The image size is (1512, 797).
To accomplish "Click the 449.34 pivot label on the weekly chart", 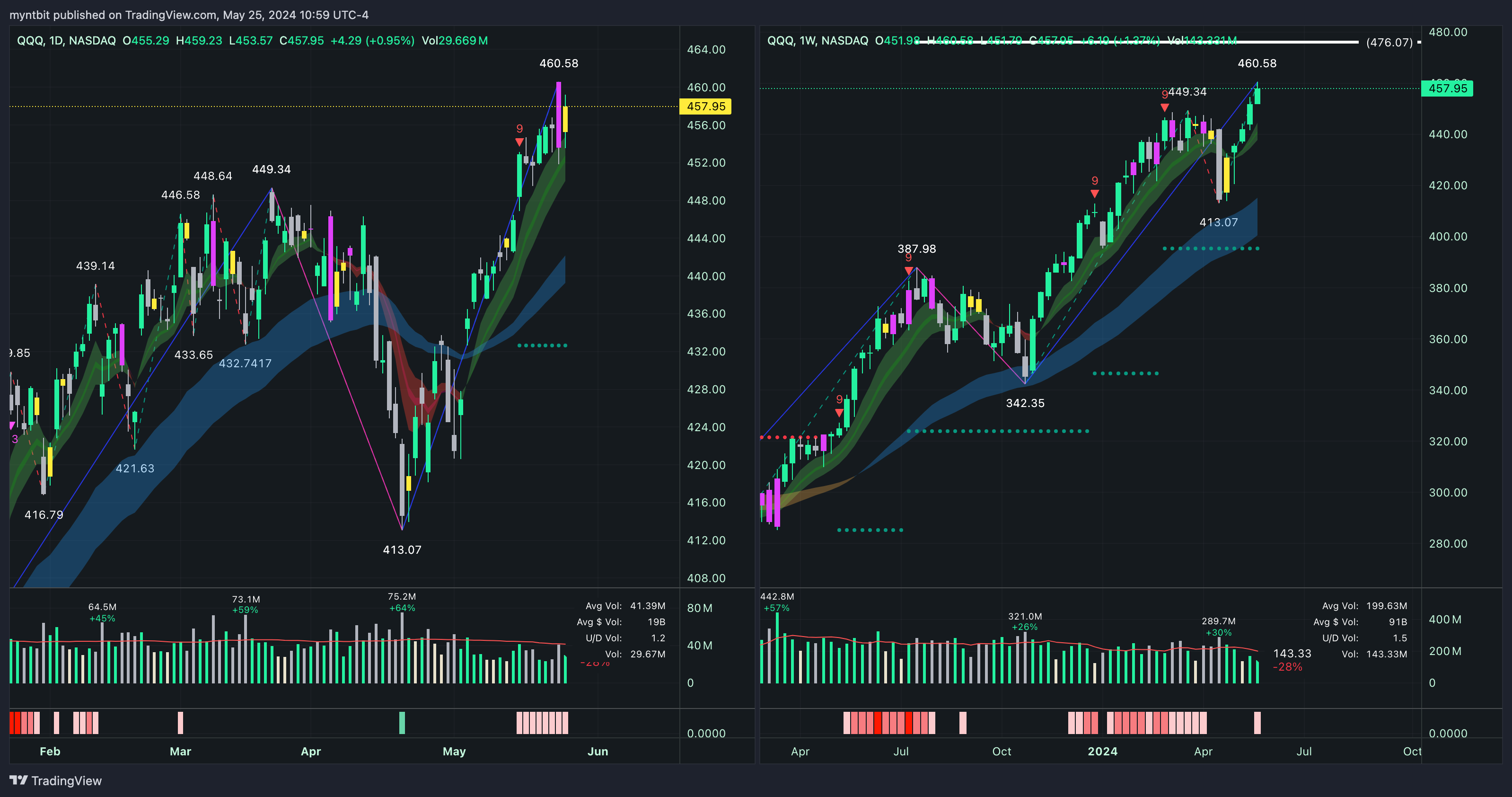I will click(1187, 92).
